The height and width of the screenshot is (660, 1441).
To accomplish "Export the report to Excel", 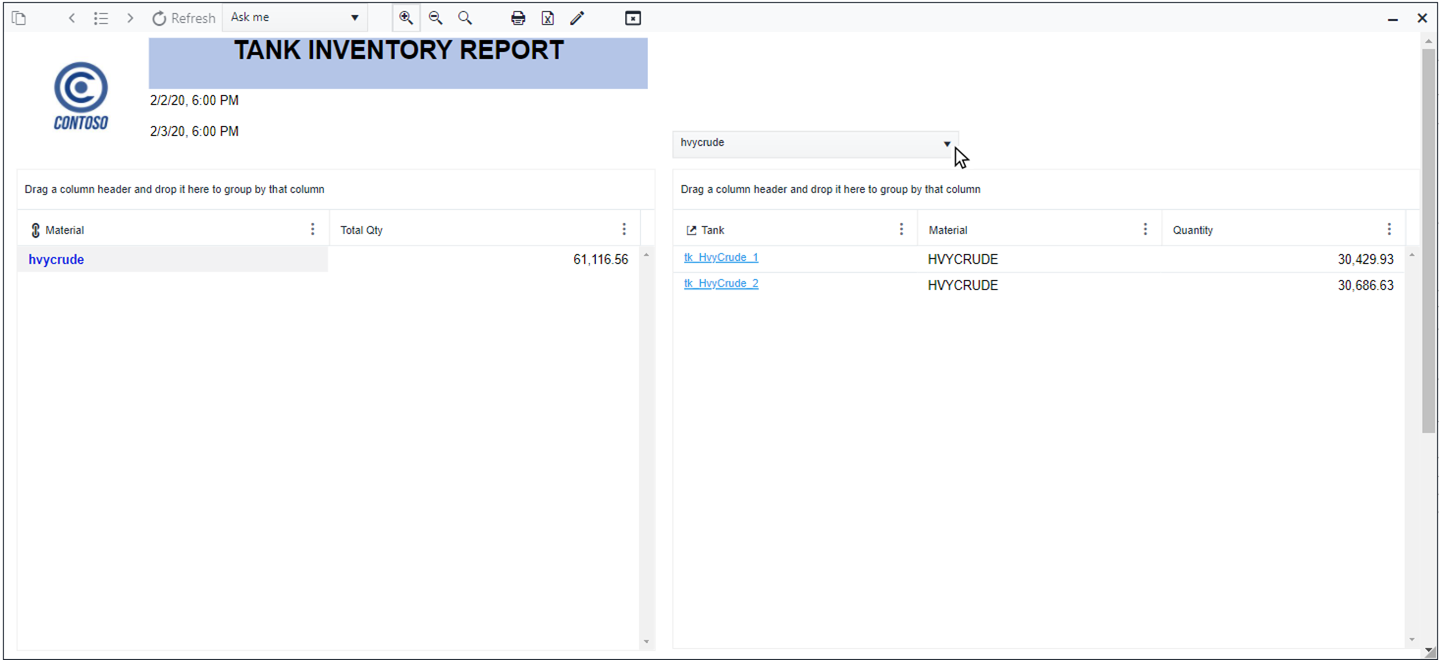I will (x=548, y=18).
